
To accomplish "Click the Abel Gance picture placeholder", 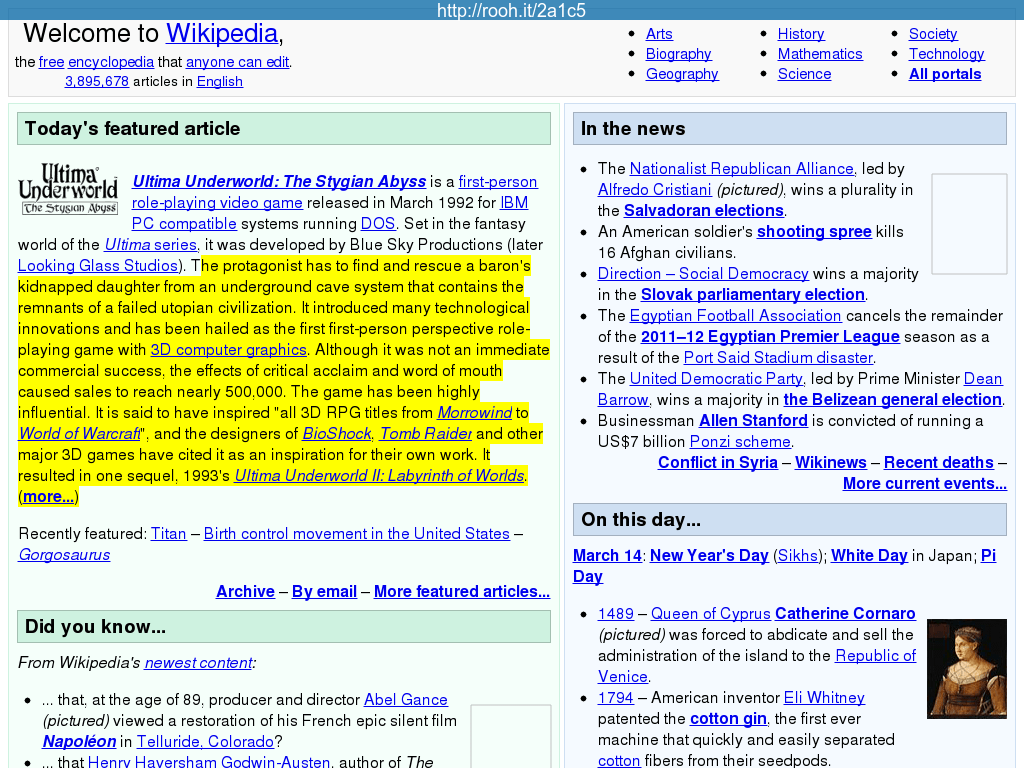I will pyautogui.click(x=510, y=735).
